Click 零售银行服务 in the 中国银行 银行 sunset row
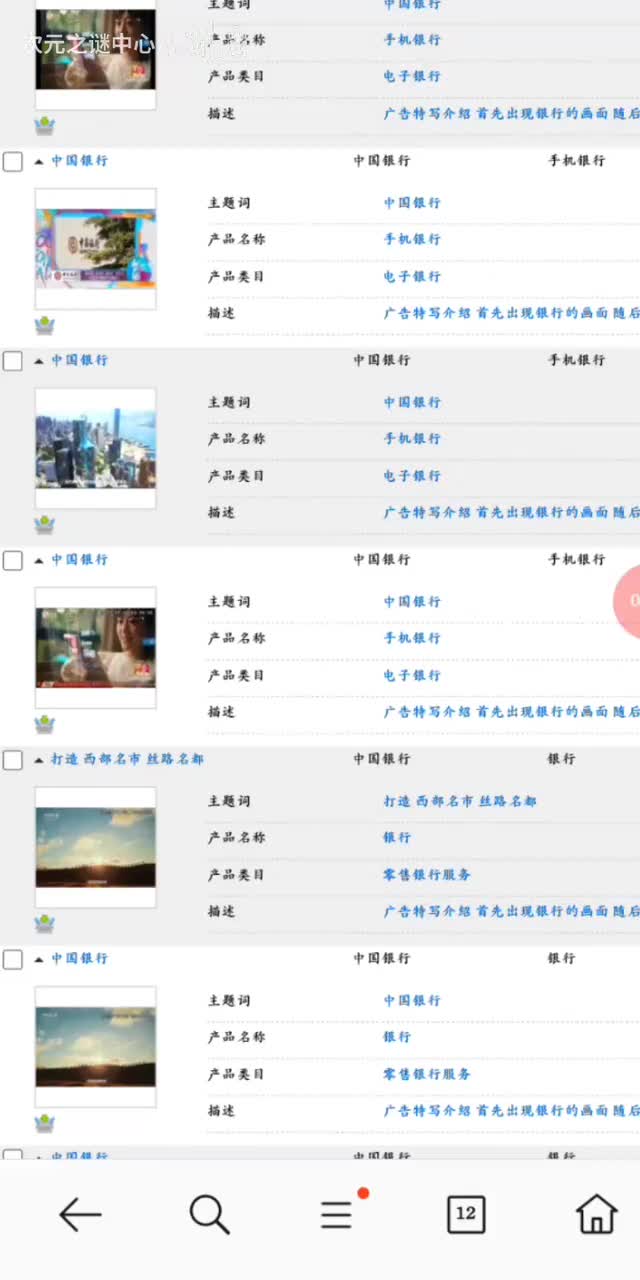 click(427, 1074)
